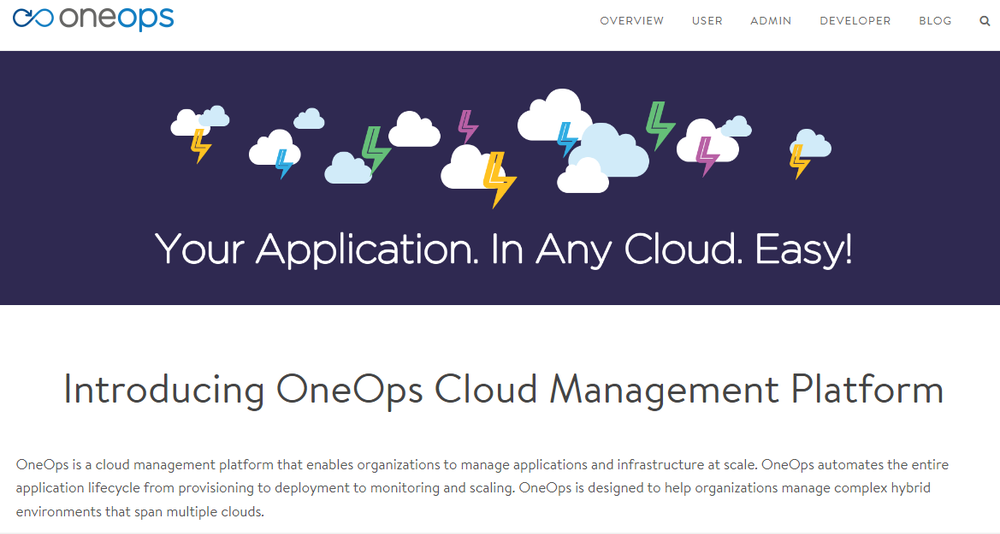Open the OVERVIEW menu item
Viewport: 1000px width, 534px height.
pos(631,21)
